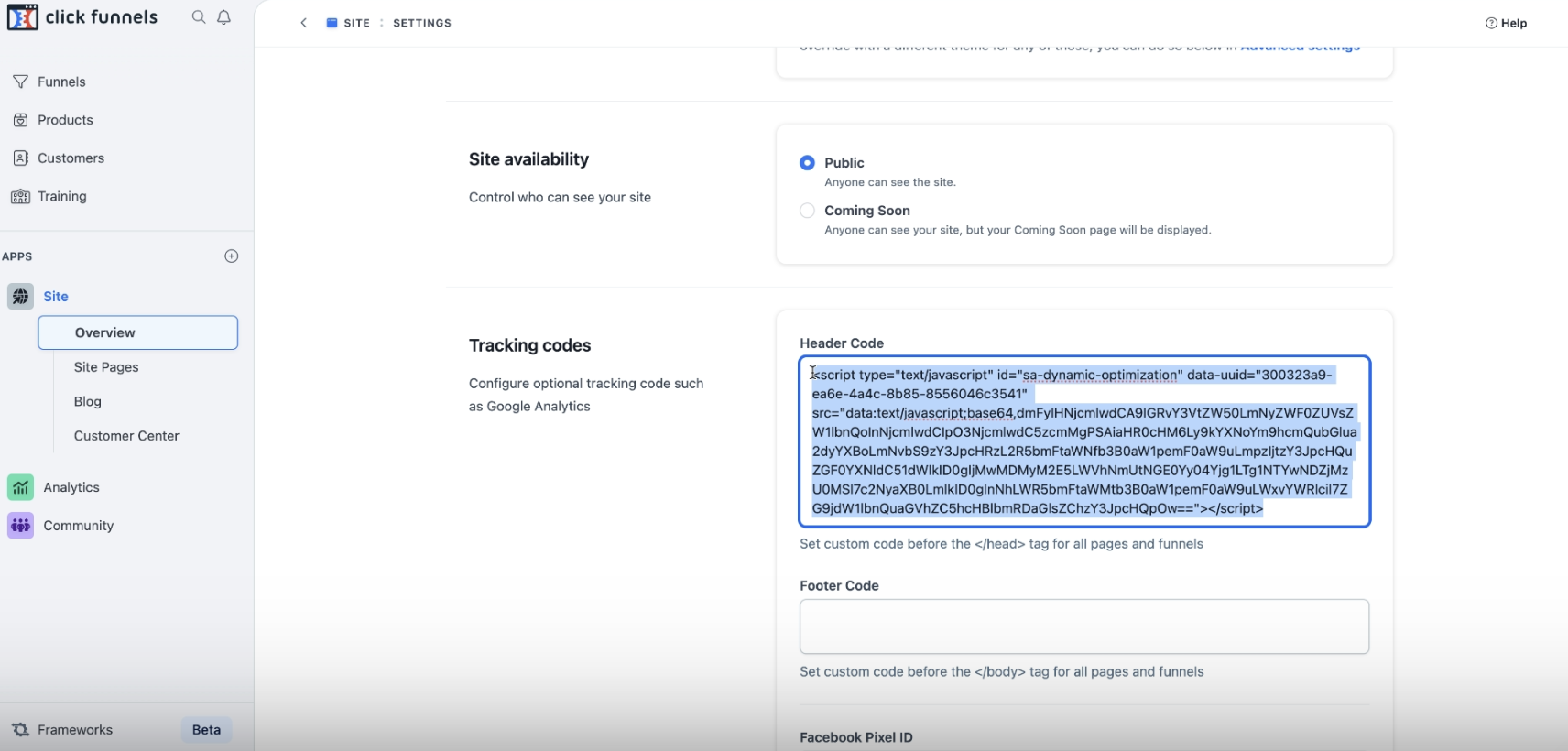The width and height of the screenshot is (1568, 751).
Task: Open the Products section
Action: pos(20,120)
